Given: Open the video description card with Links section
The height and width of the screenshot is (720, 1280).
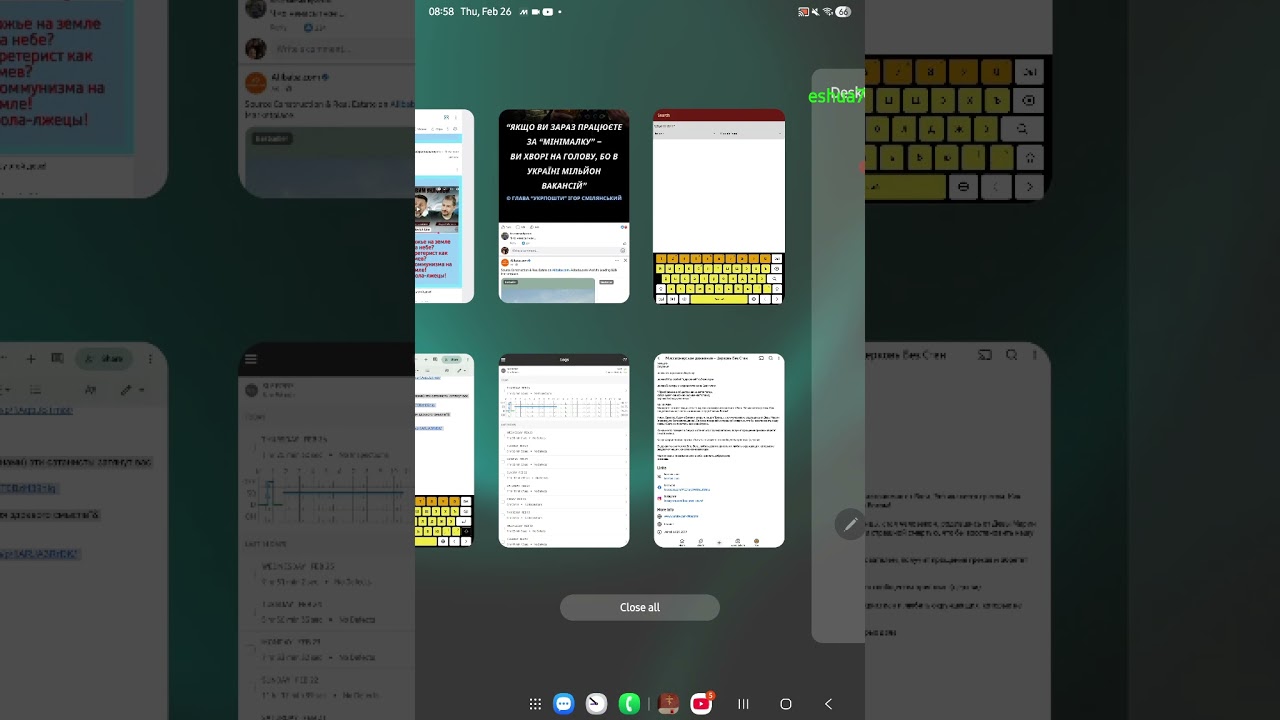Looking at the screenshot, I should click(x=719, y=450).
